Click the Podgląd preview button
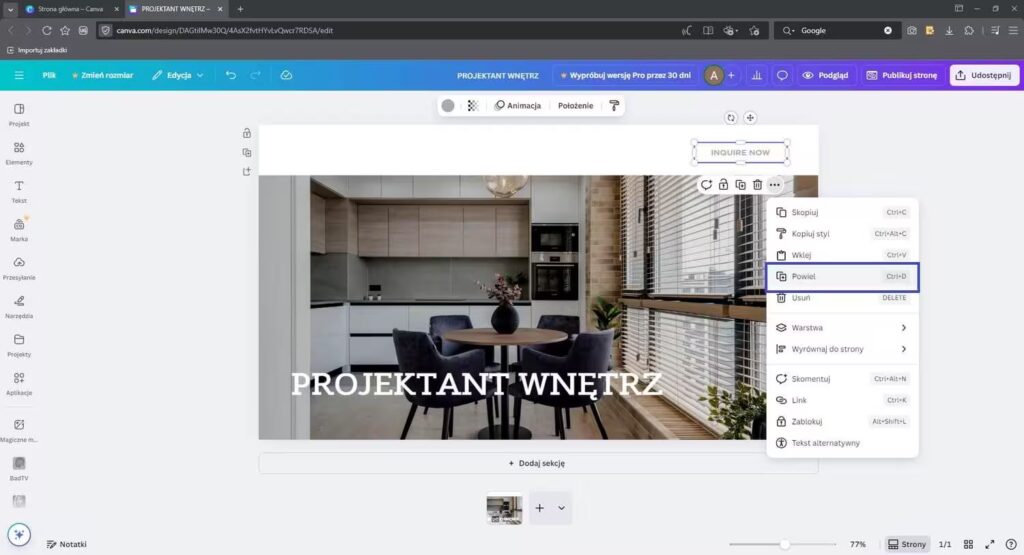 [825, 75]
